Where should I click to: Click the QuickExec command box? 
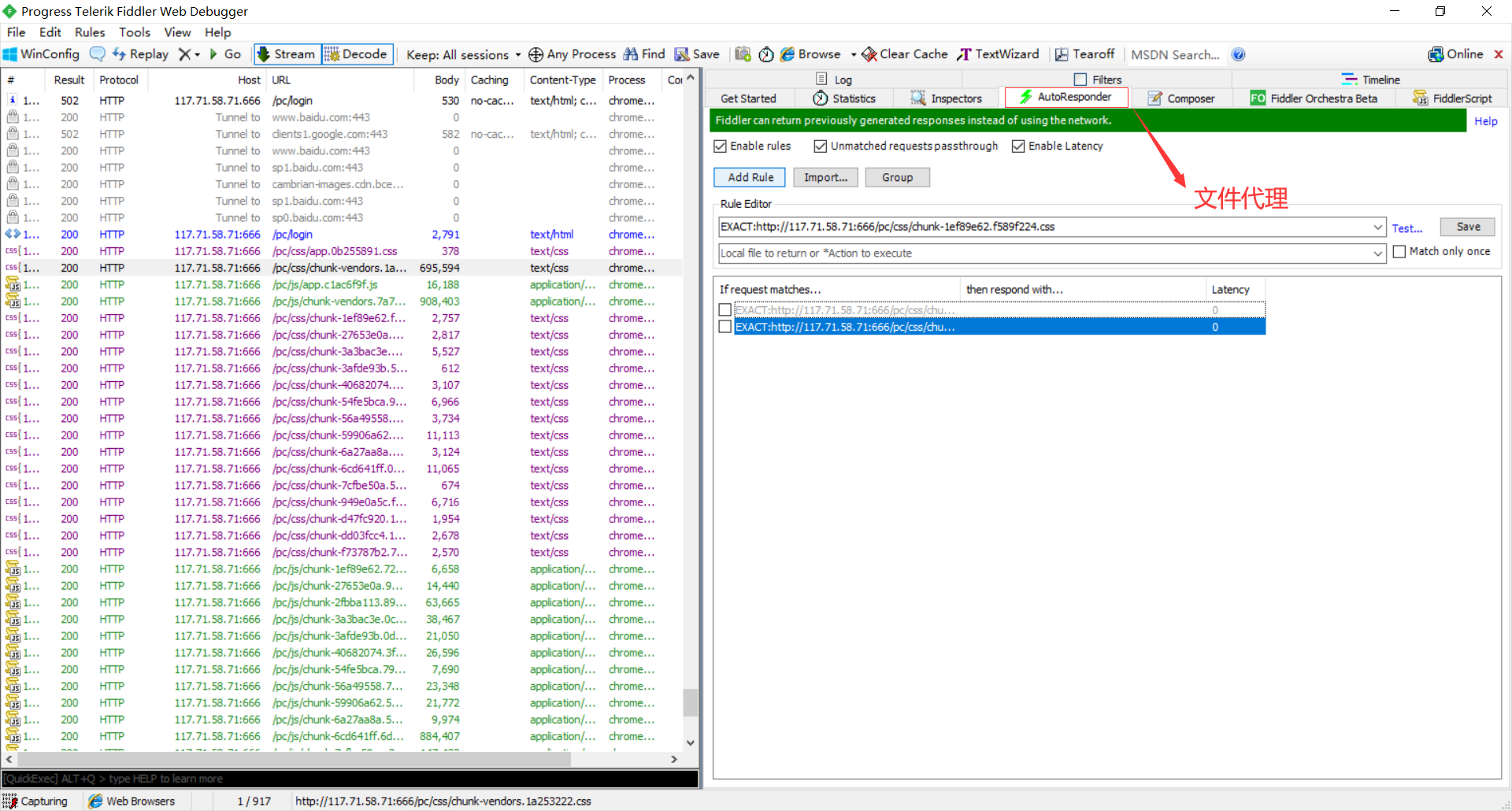pyautogui.click(x=350, y=779)
